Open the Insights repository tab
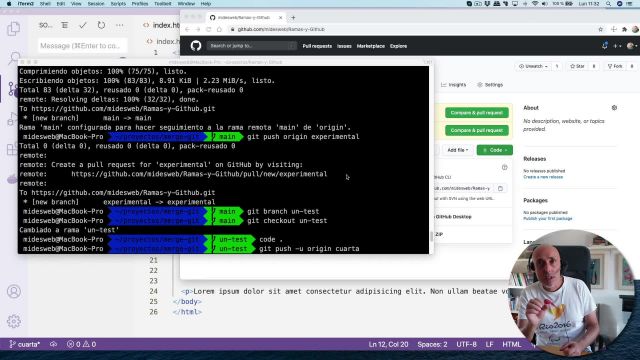The image size is (640, 360). (453, 85)
